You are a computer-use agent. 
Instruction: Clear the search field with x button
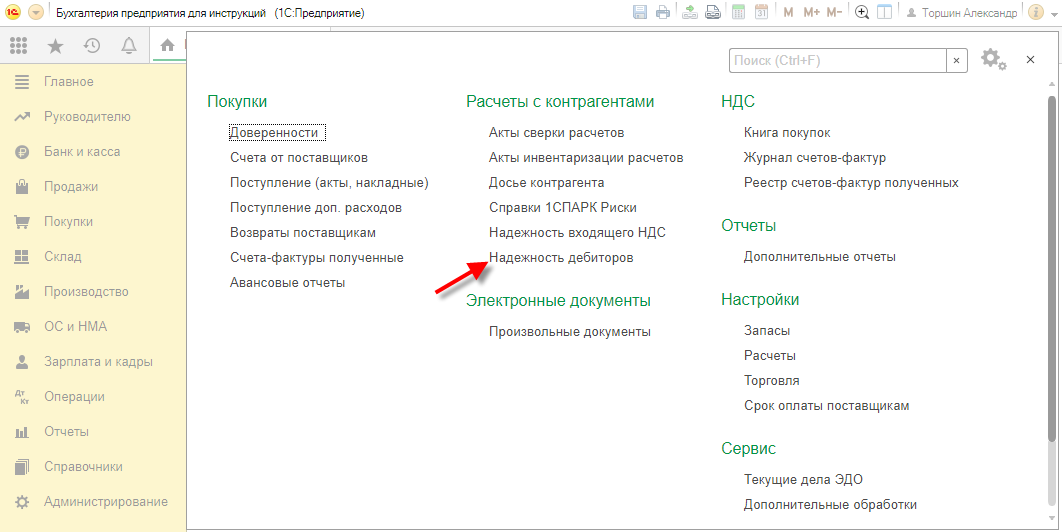tap(956, 60)
